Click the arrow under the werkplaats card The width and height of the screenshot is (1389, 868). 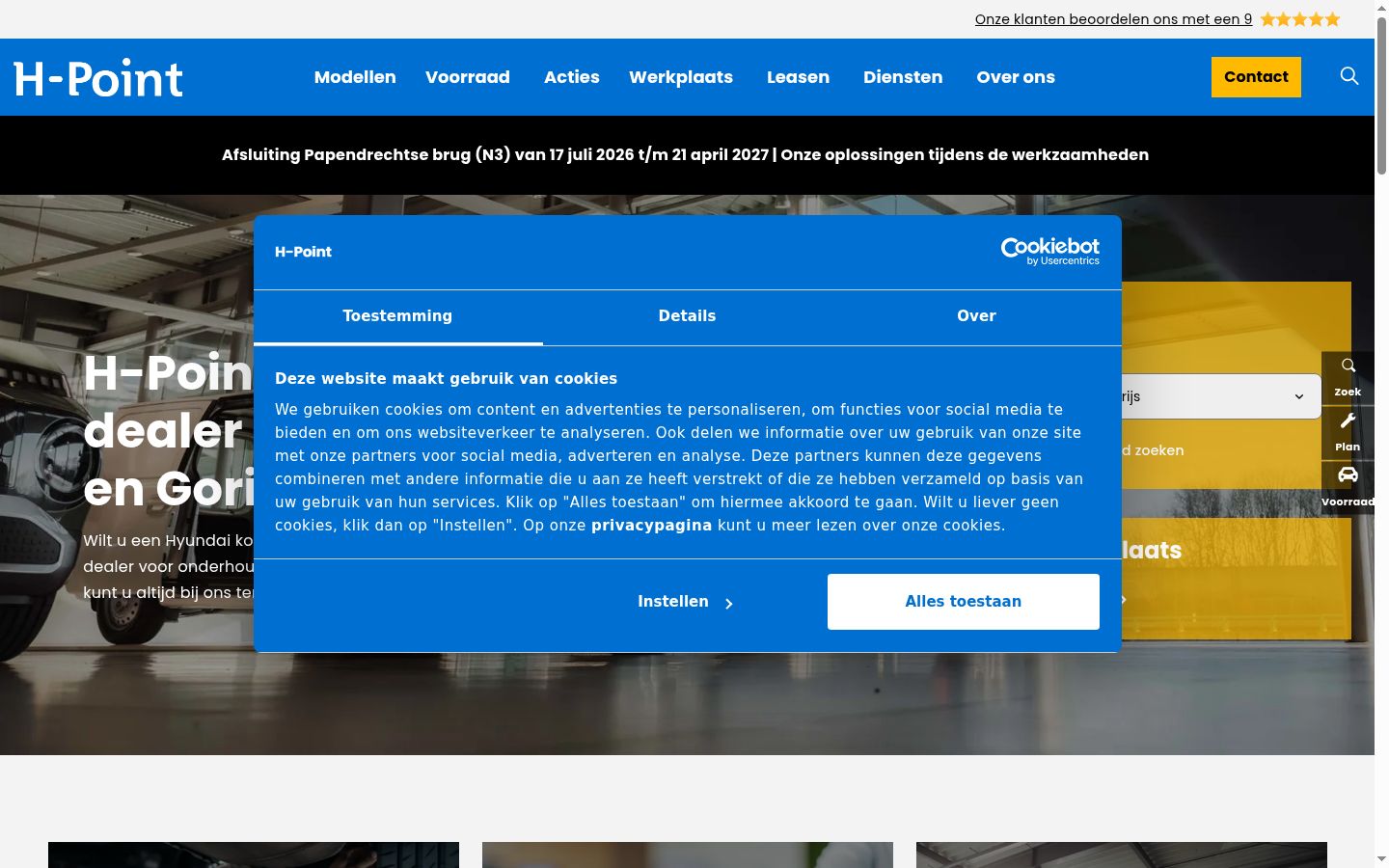[1124, 600]
